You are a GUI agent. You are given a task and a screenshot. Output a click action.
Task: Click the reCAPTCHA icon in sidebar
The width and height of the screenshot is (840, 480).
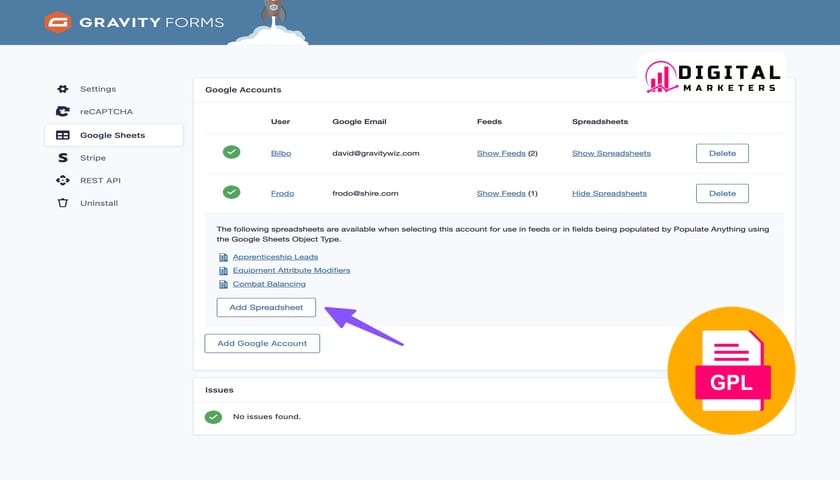tap(63, 112)
